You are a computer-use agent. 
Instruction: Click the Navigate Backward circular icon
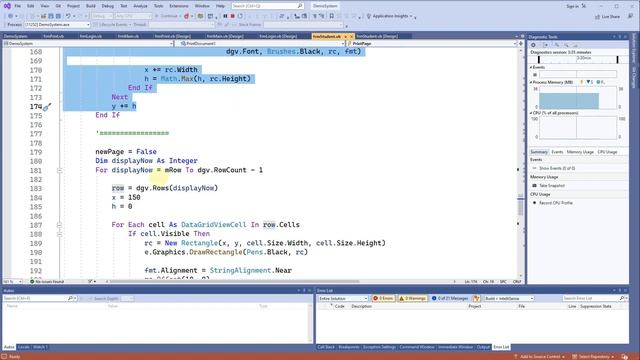click(x=10, y=16)
